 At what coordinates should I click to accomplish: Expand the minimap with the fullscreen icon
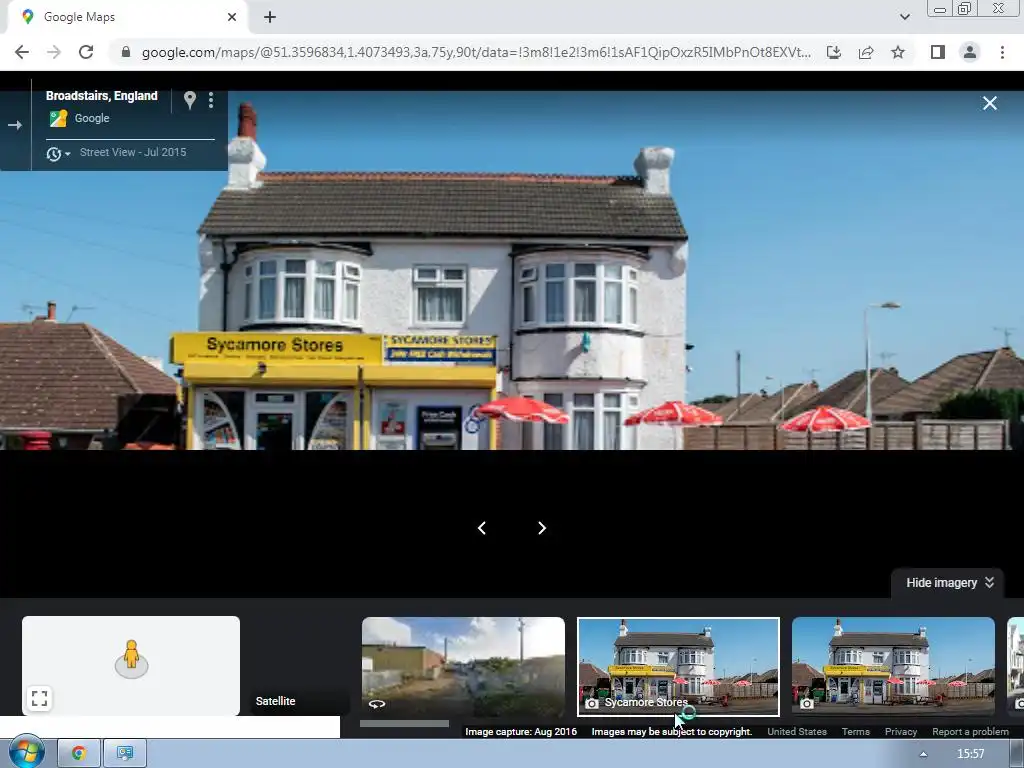(39, 698)
